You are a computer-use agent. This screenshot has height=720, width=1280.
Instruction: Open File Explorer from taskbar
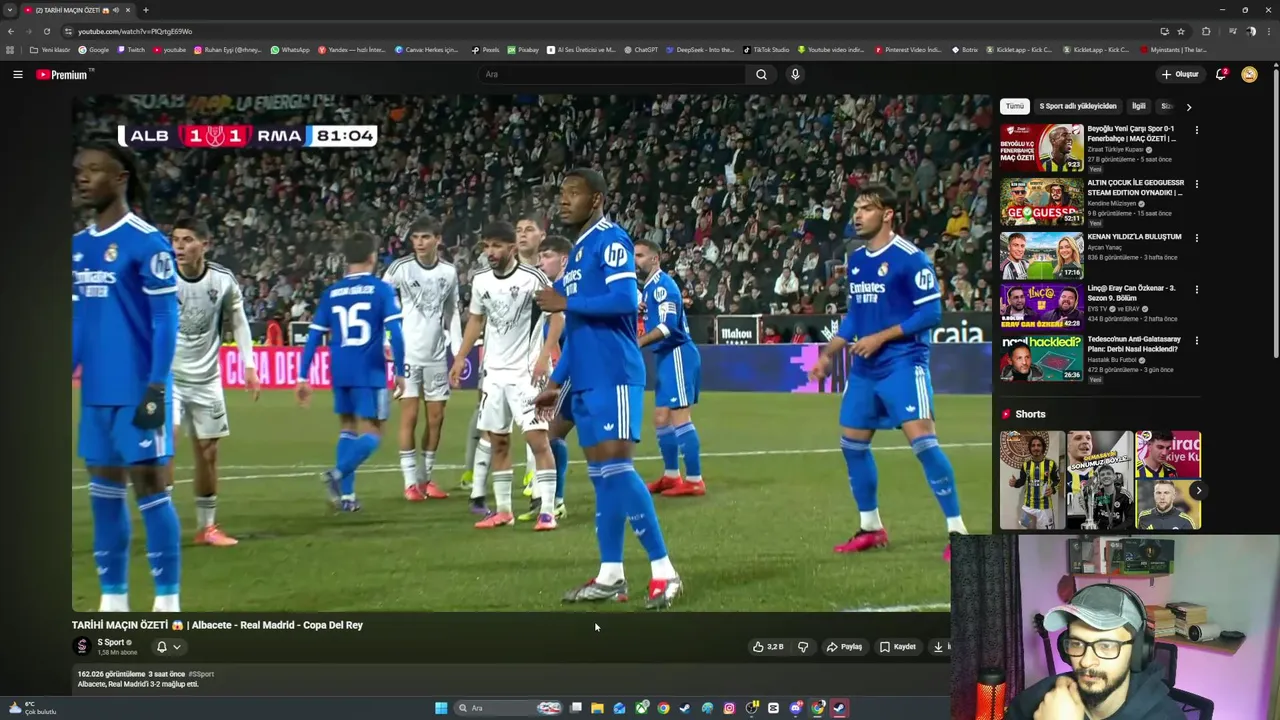597,708
